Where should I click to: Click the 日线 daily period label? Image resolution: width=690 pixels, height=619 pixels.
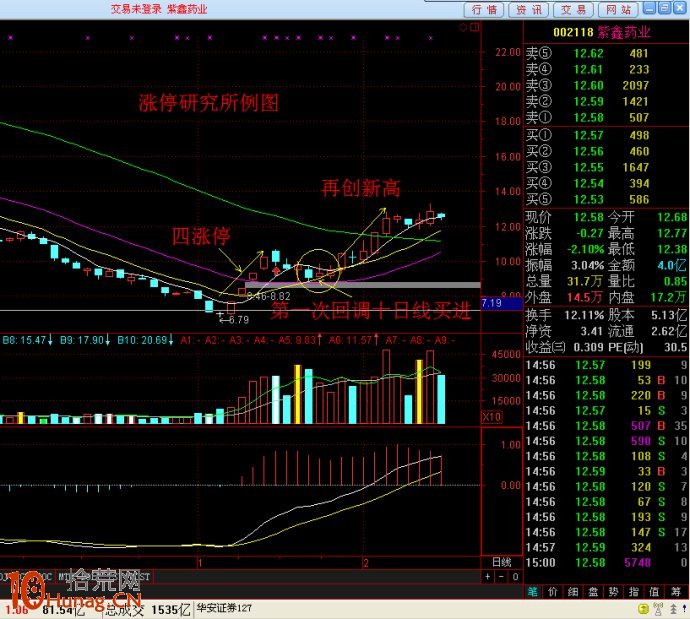tap(501, 562)
